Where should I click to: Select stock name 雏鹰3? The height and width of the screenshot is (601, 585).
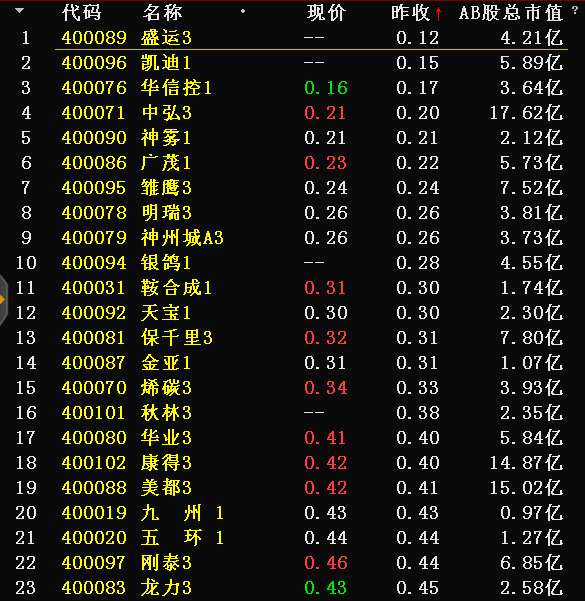point(166,188)
